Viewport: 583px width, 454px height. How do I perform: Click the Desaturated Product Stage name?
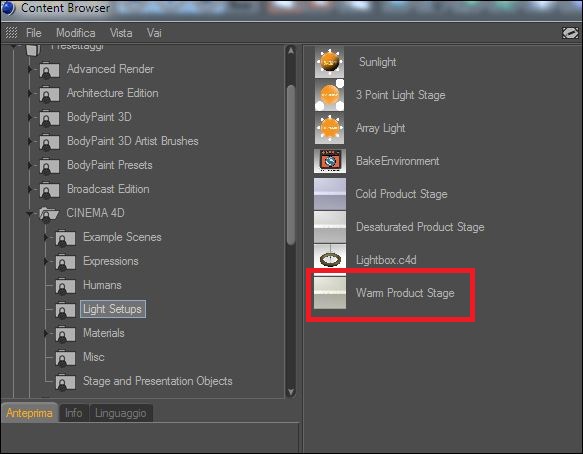[x=420, y=227]
